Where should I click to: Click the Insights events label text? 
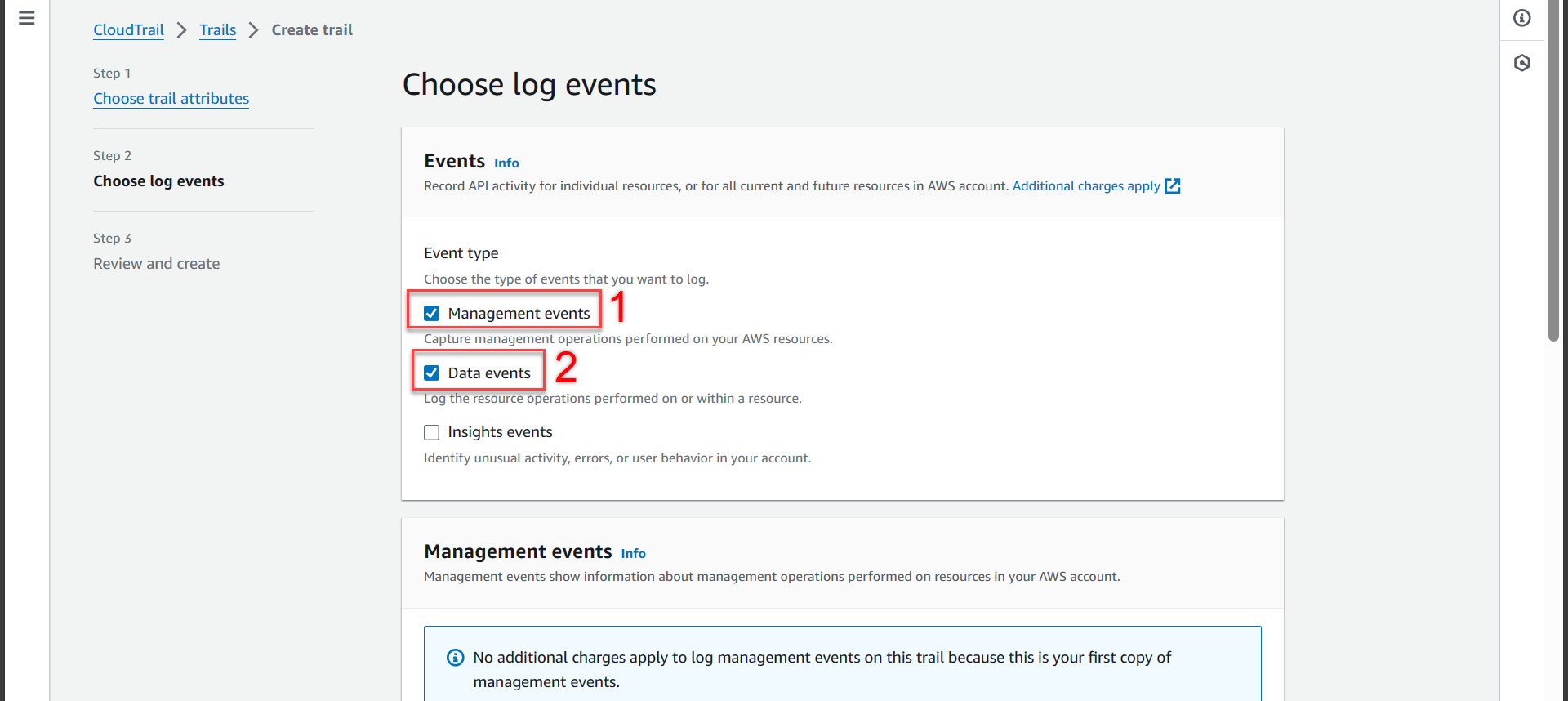[500, 432]
